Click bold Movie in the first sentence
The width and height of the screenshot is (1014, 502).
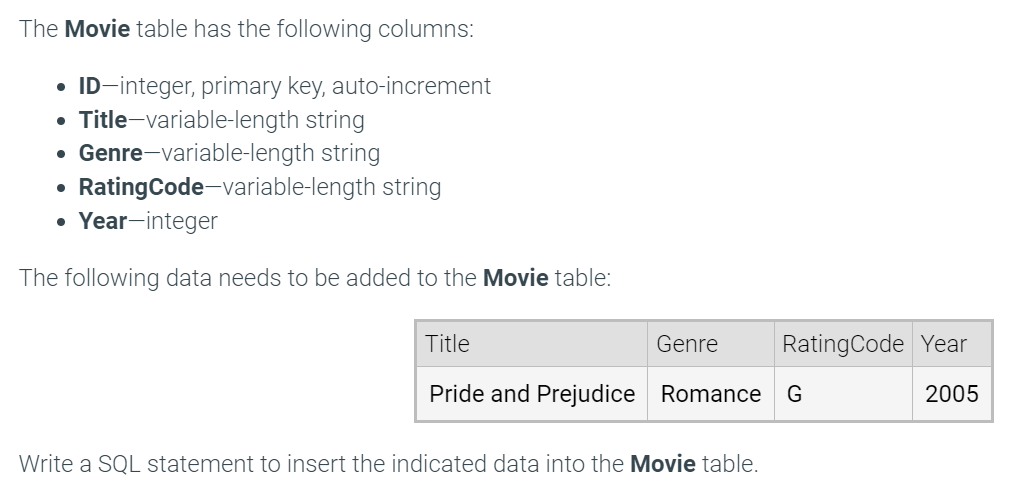tap(97, 29)
